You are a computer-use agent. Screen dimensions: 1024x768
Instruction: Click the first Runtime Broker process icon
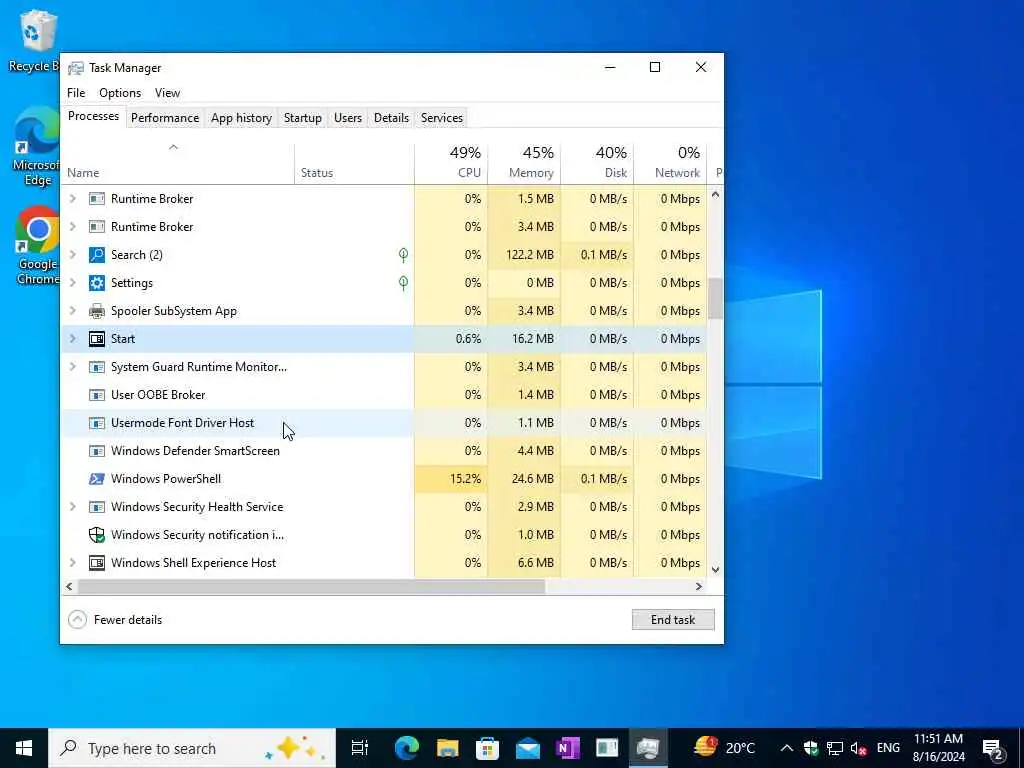(x=97, y=199)
